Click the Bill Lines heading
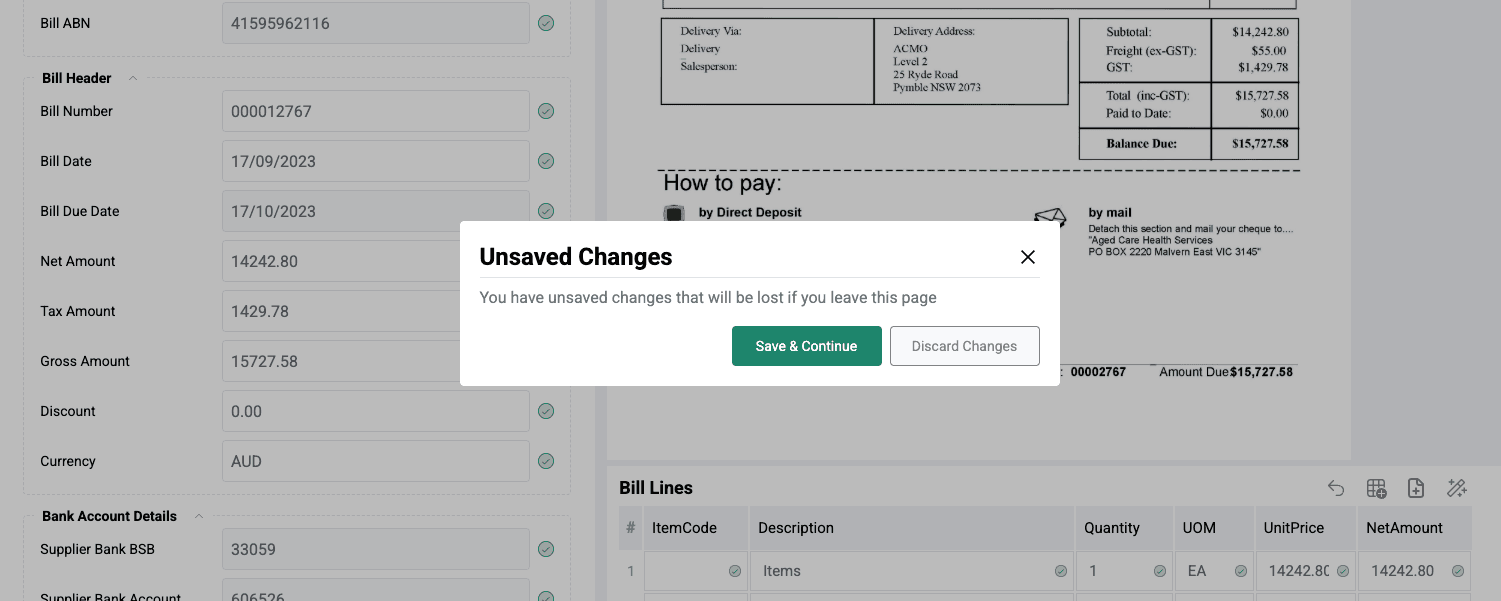Screen dimensions: 1501x601 coord(656,488)
